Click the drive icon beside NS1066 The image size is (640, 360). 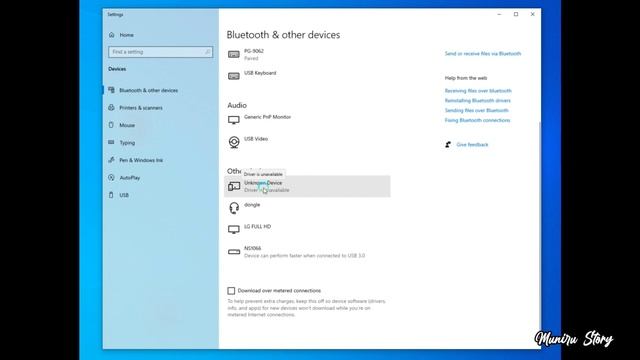click(x=234, y=252)
